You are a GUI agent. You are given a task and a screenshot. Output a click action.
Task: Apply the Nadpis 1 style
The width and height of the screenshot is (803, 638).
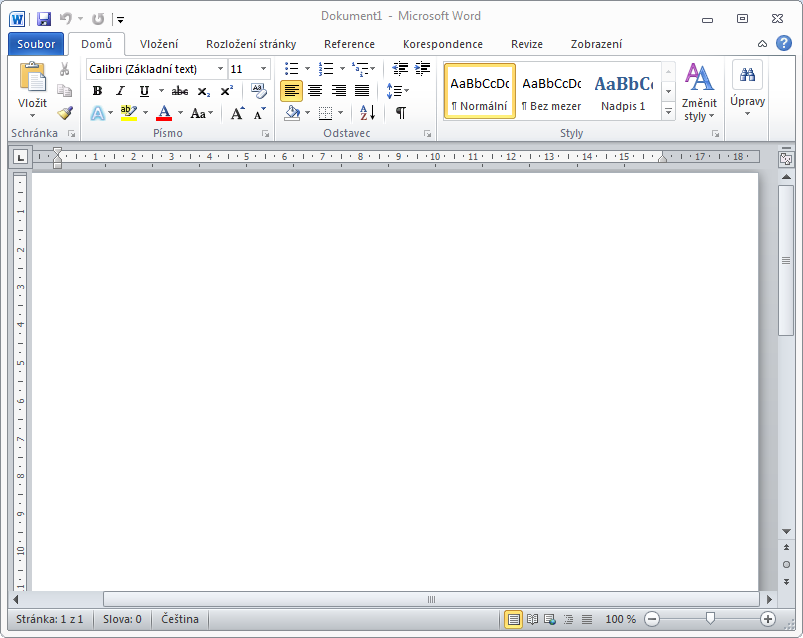tap(623, 90)
